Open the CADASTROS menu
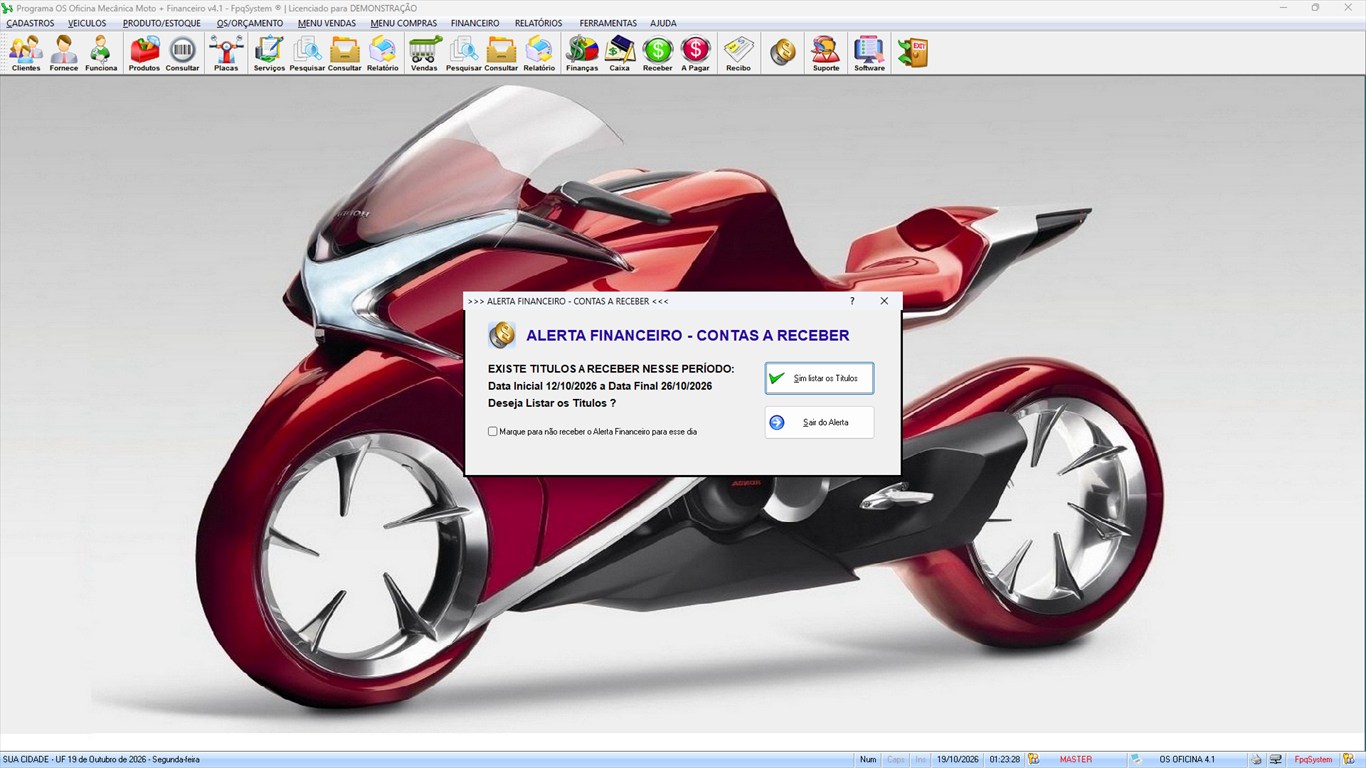 30,23
